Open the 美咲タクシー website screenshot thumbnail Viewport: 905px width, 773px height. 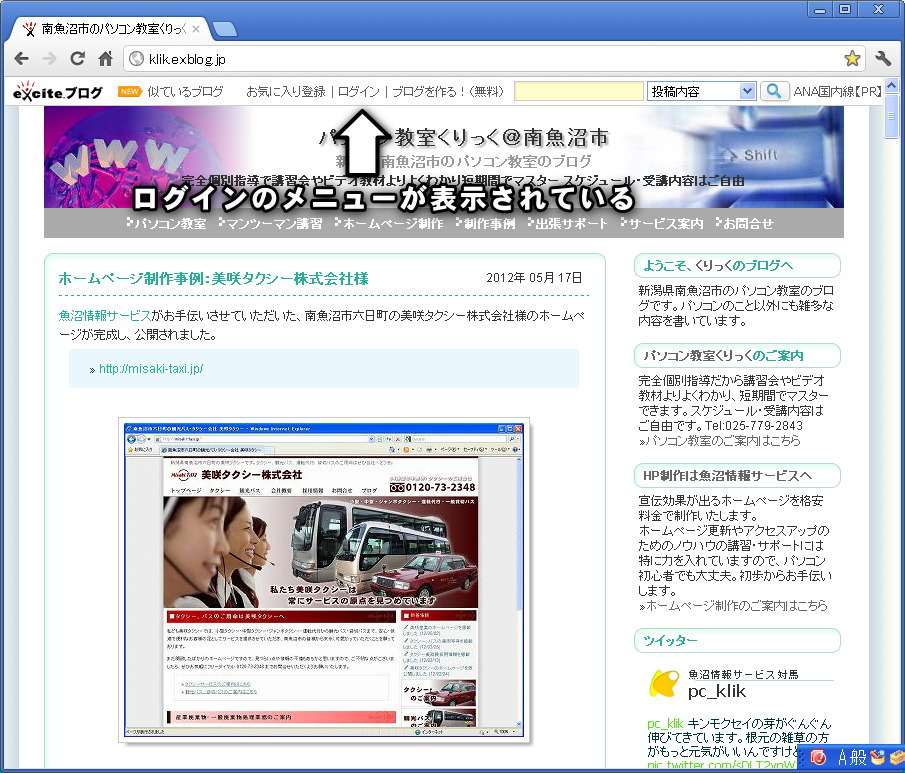[x=324, y=579]
